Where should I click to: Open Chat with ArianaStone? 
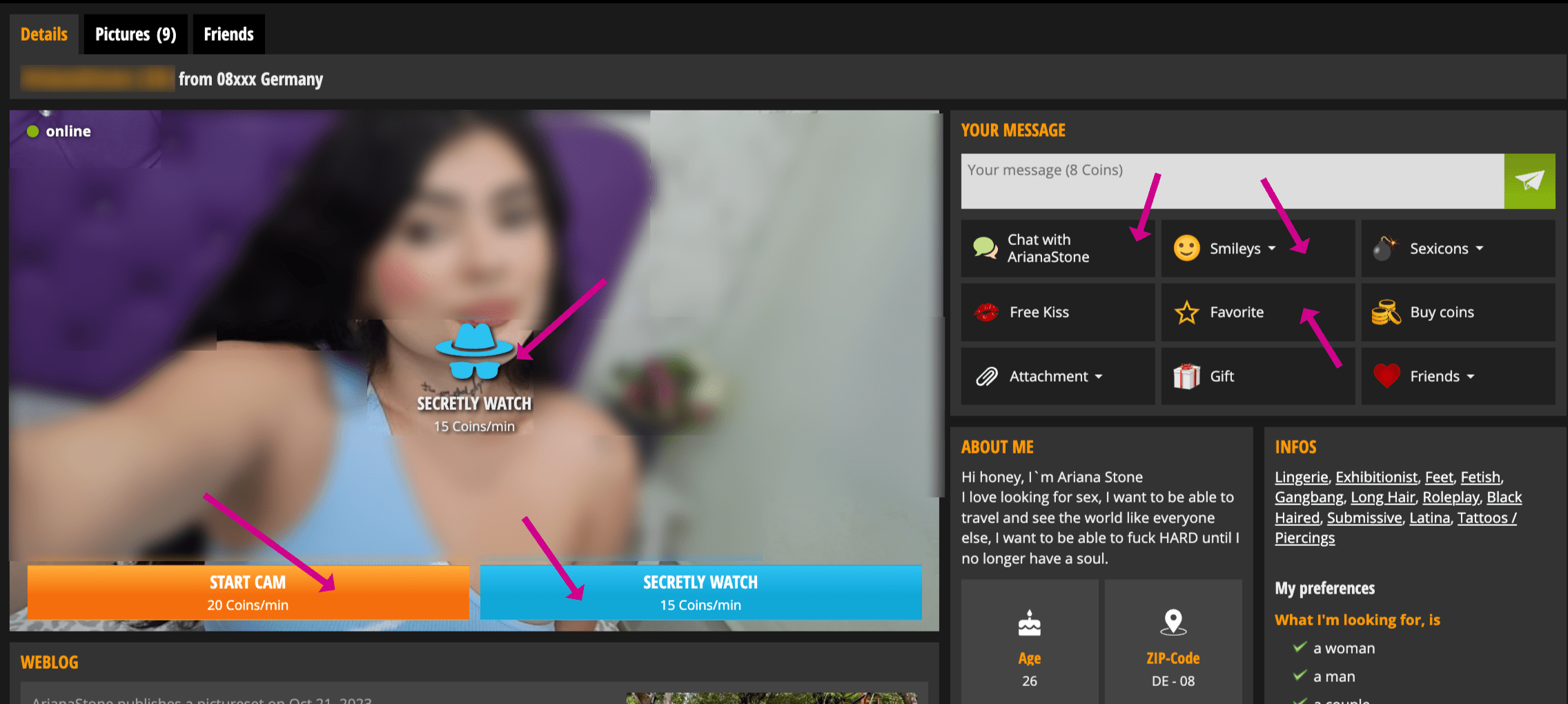1057,248
